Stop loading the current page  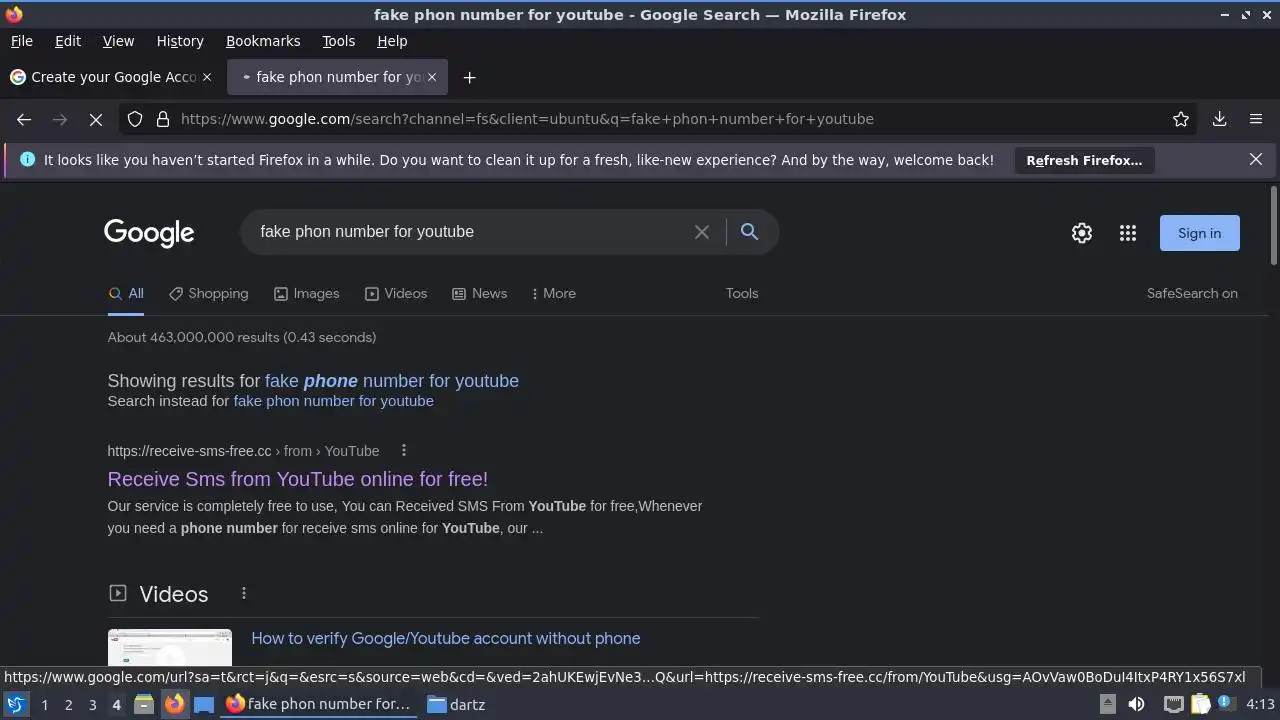pyautogui.click(x=96, y=119)
